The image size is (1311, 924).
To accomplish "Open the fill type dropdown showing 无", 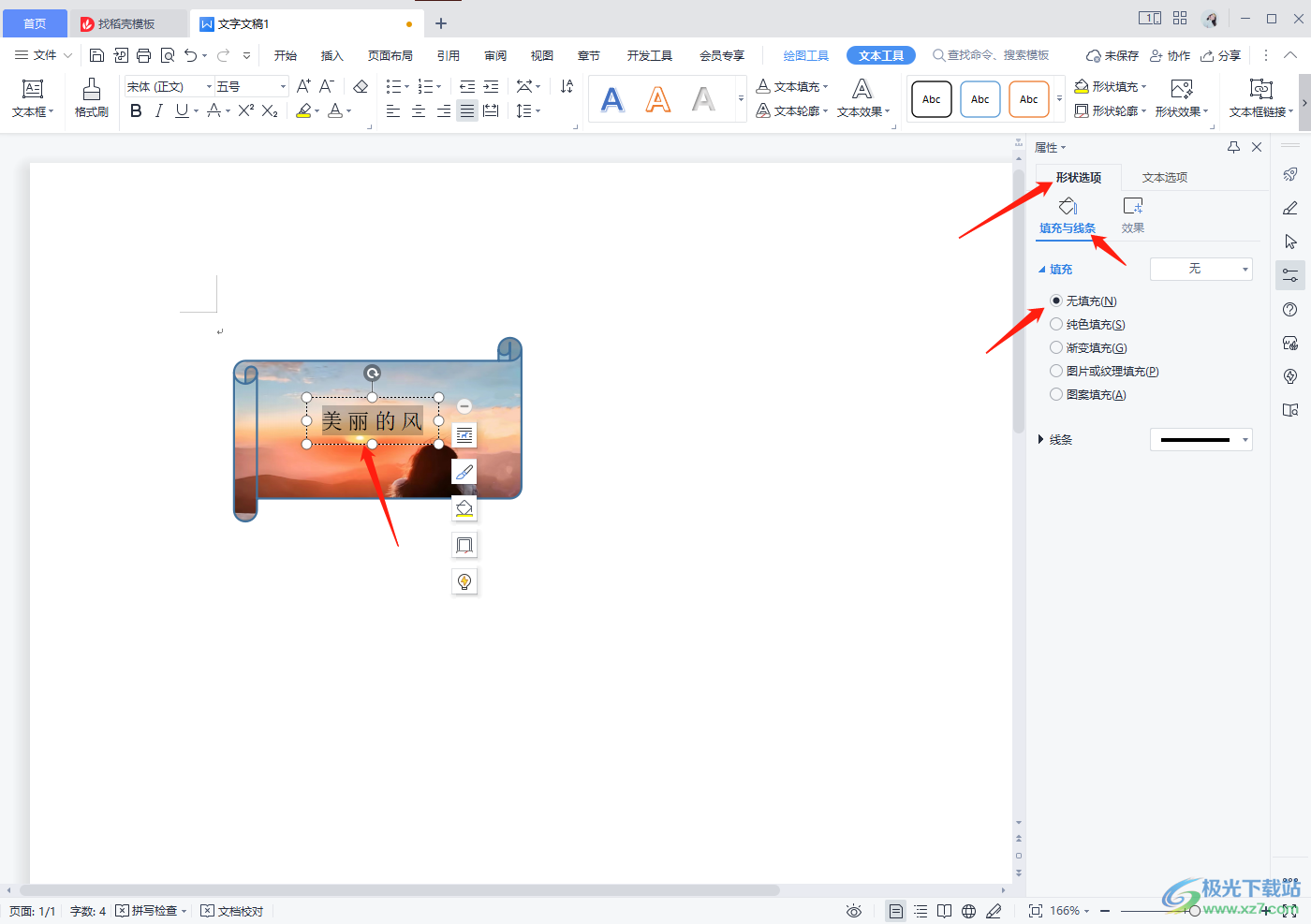I will tap(1201, 269).
